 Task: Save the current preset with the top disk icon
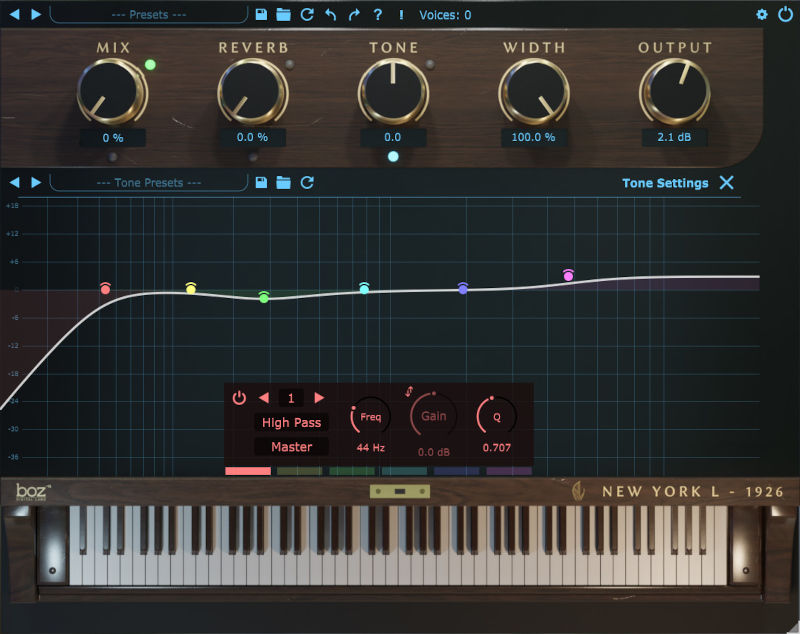(x=261, y=15)
